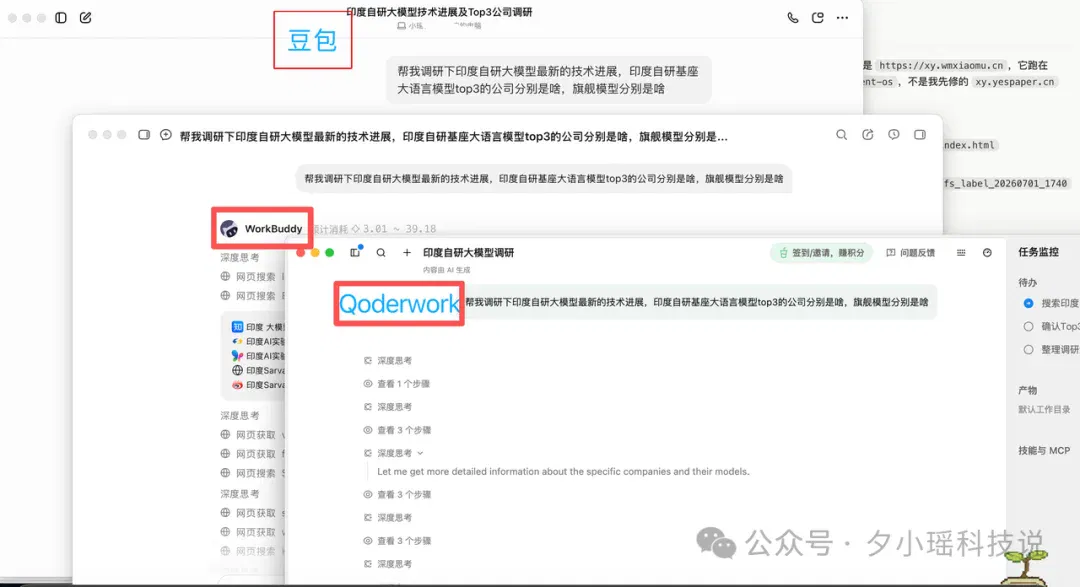Screen dimensions: 1080x587
Task: Open the history clock icon in WorkBuddy window
Action: coord(893,135)
